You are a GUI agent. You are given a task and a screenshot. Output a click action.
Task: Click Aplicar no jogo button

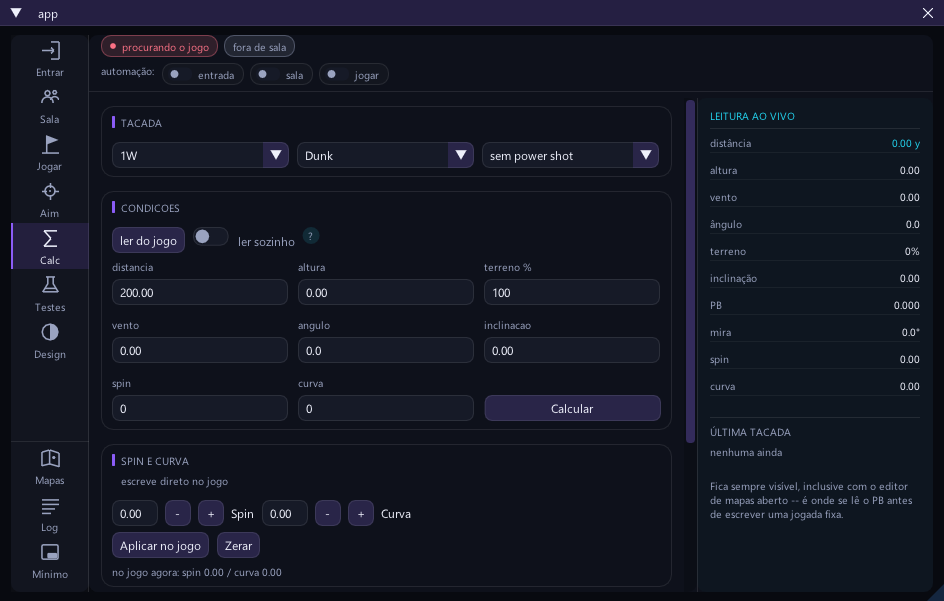point(160,546)
